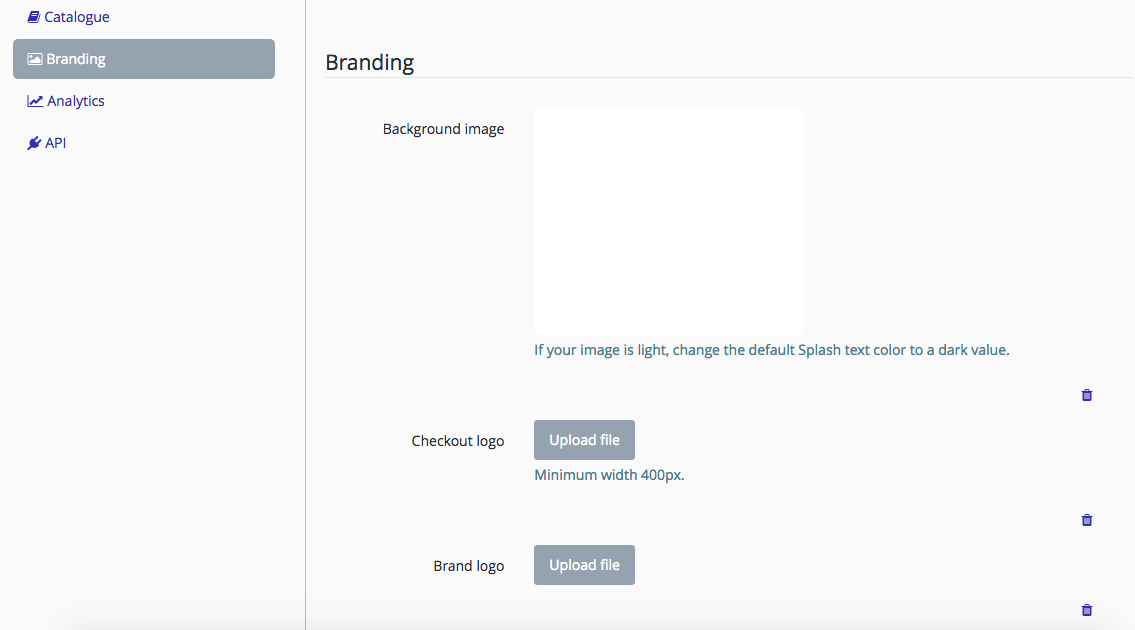Open the API settings page
The height and width of the screenshot is (630, 1135).
[47, 143]
